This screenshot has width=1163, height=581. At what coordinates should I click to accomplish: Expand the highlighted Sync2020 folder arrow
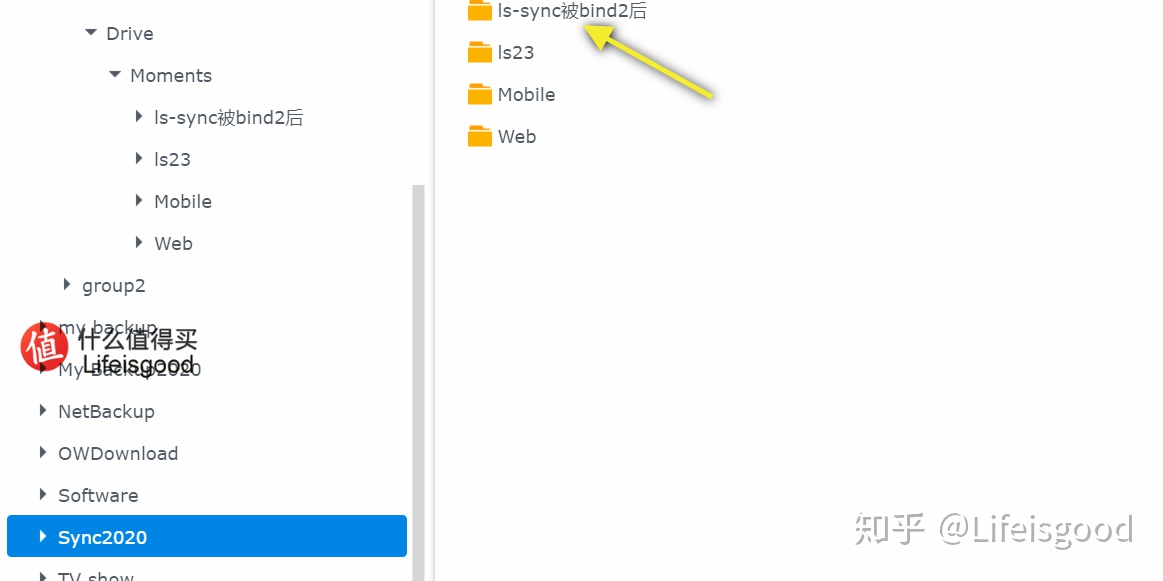(43, 536)
